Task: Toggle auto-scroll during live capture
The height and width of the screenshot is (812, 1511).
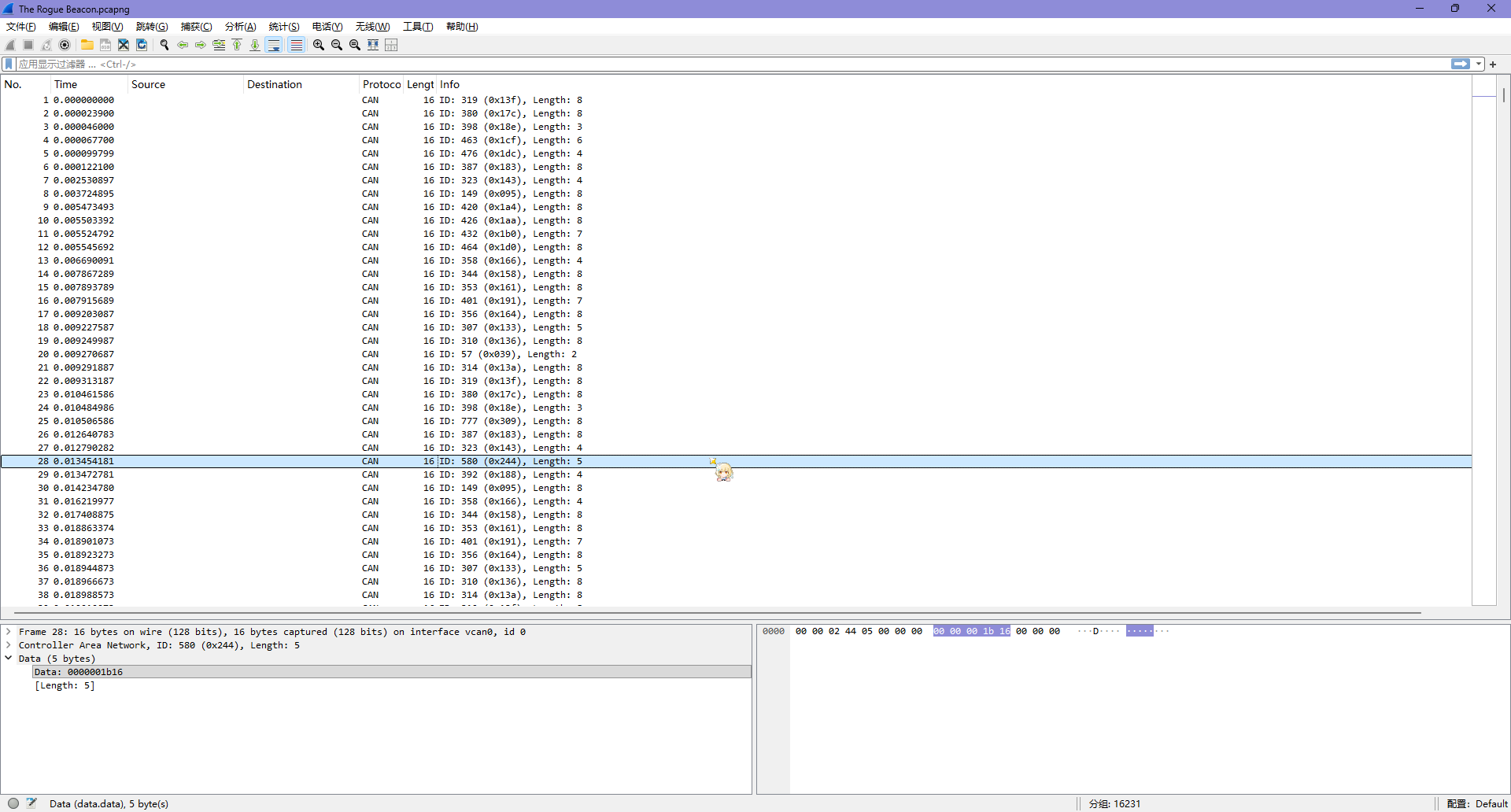Action: pos(274,45)
